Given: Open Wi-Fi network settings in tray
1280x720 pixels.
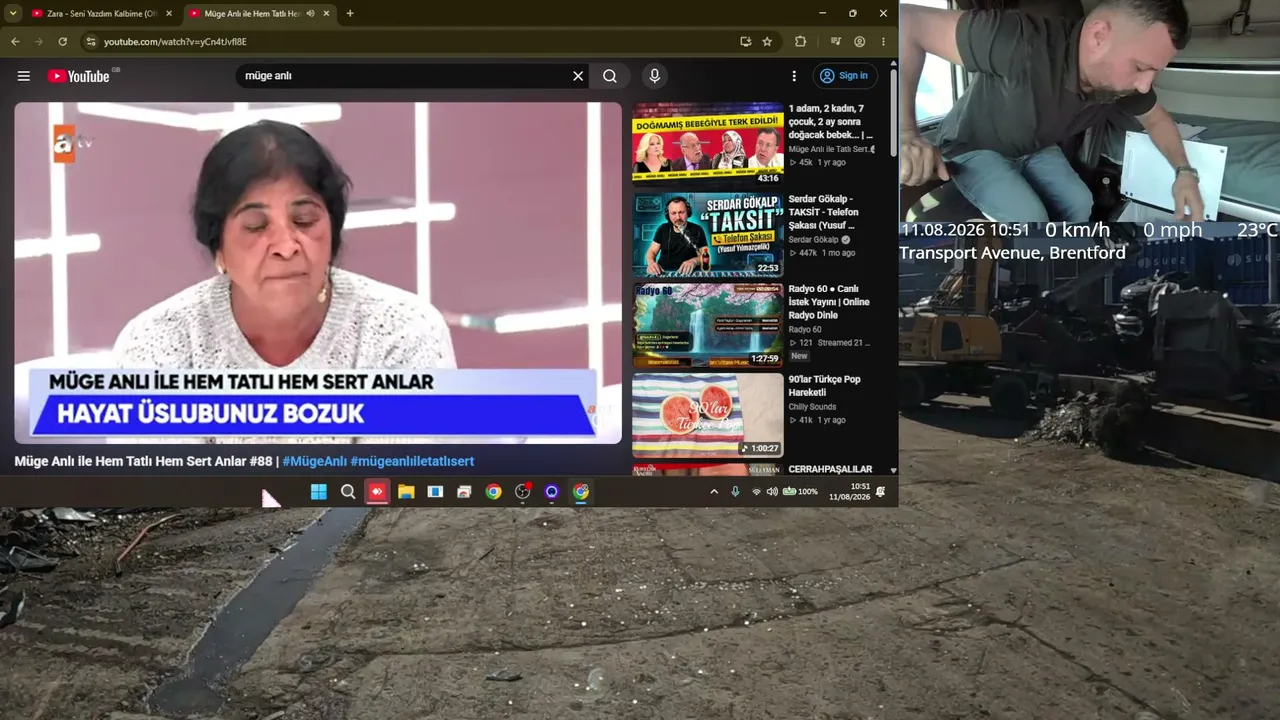Looking at the screenshot, I should pyautogui.click(x=756, y=491).
